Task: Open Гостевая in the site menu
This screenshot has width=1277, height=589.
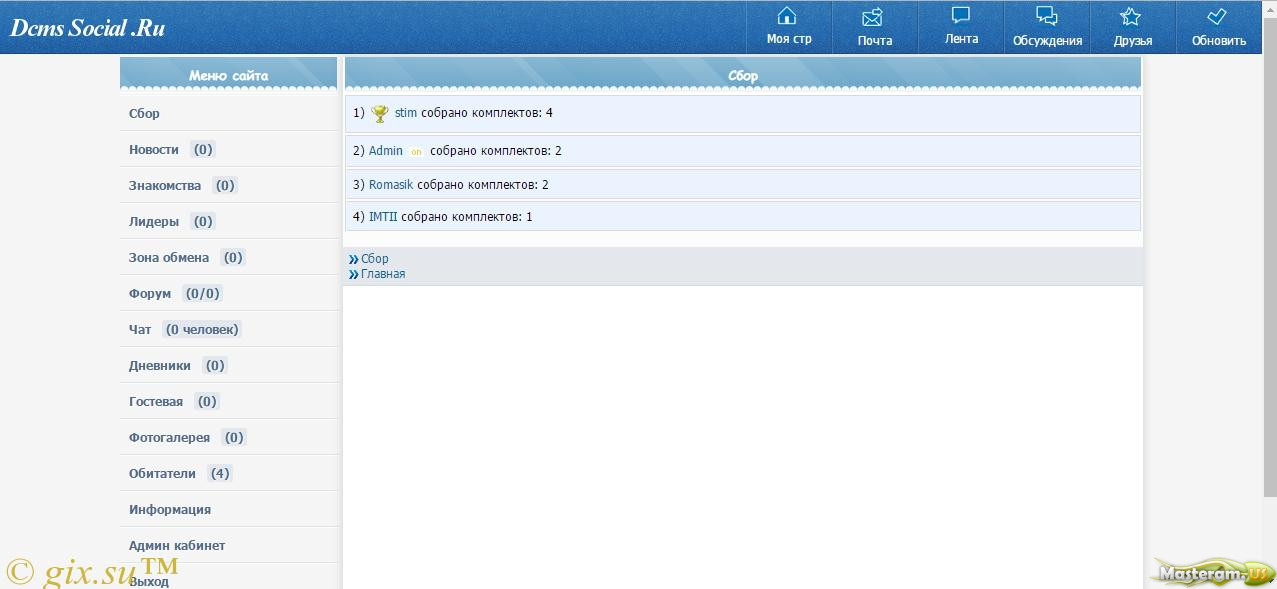Action: [x=156, y=402]
